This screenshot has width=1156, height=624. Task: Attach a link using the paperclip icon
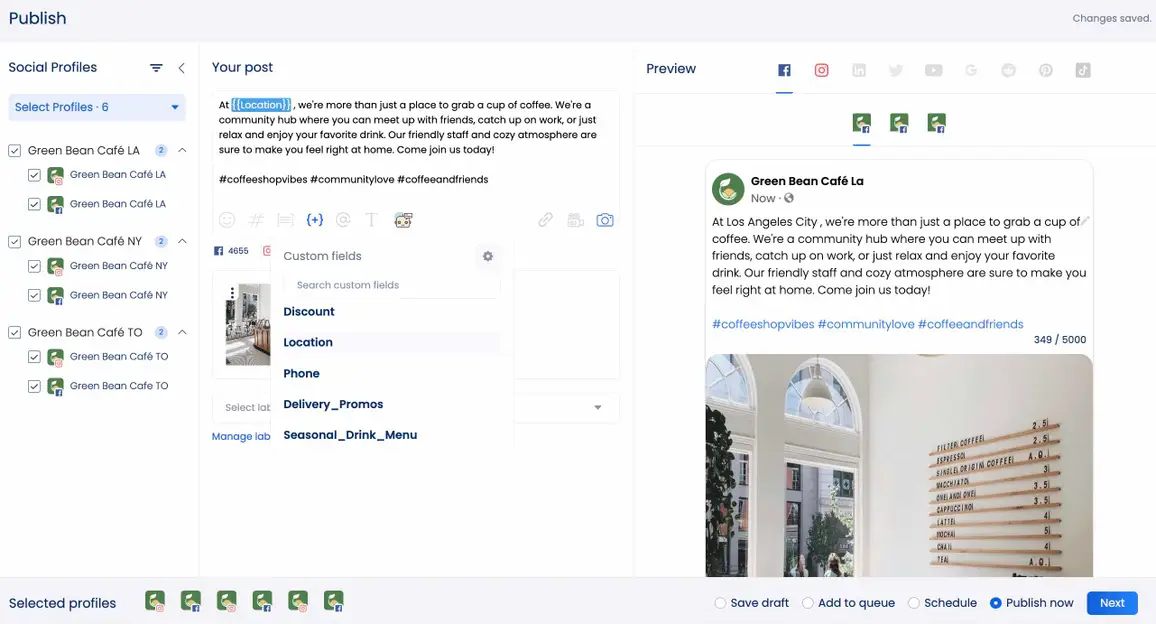(x=545, y=219)
